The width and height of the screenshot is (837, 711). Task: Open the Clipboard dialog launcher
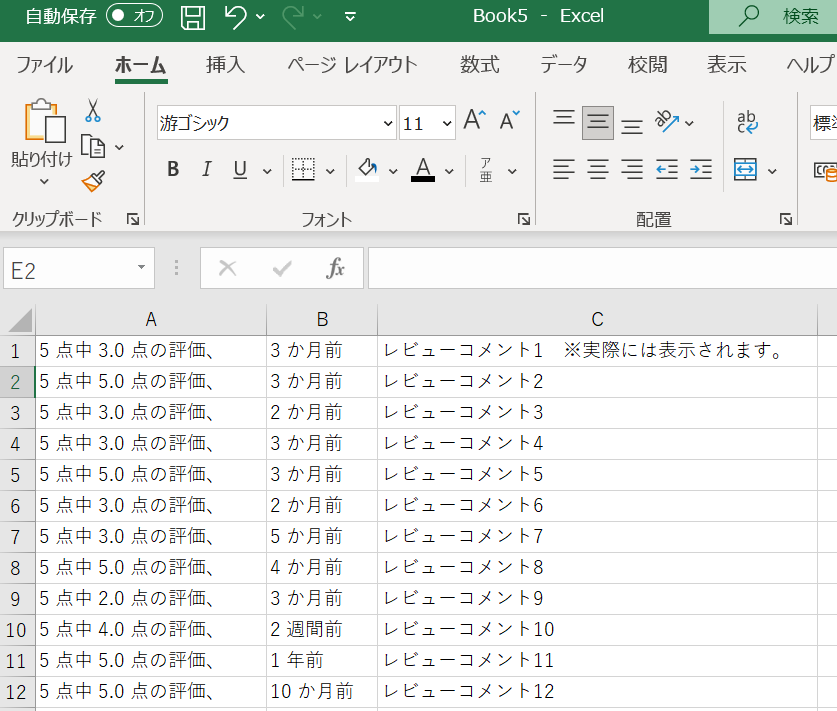click(132, 219)
